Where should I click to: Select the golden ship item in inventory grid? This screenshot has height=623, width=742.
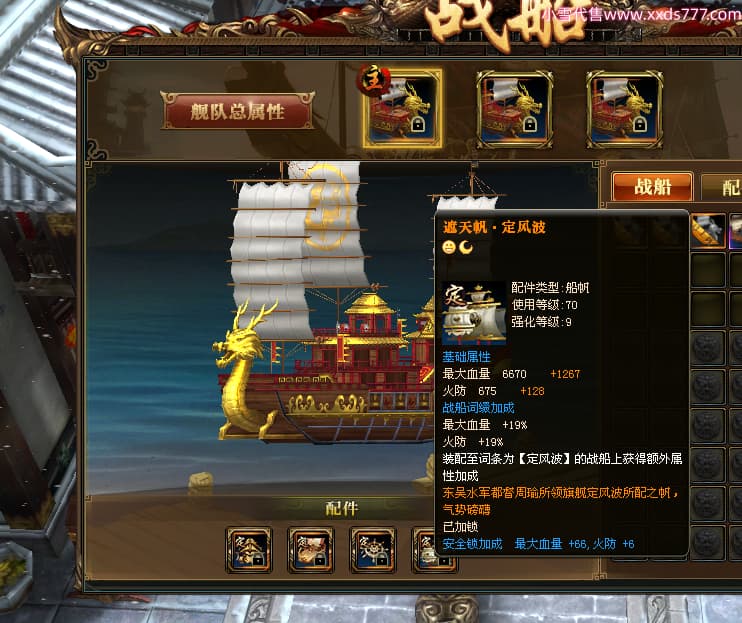tap(708, 230)
